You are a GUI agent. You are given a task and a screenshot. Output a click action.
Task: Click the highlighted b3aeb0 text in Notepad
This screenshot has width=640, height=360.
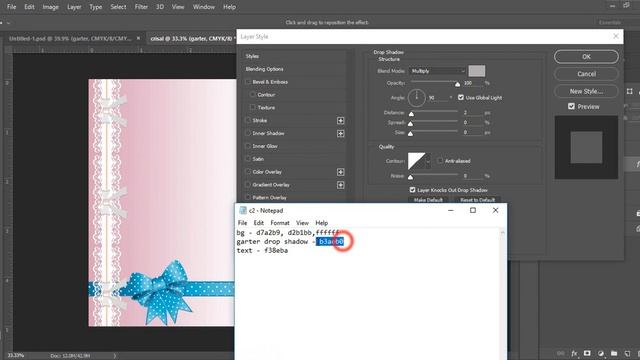pyautogui.click(x=330, y=242)
